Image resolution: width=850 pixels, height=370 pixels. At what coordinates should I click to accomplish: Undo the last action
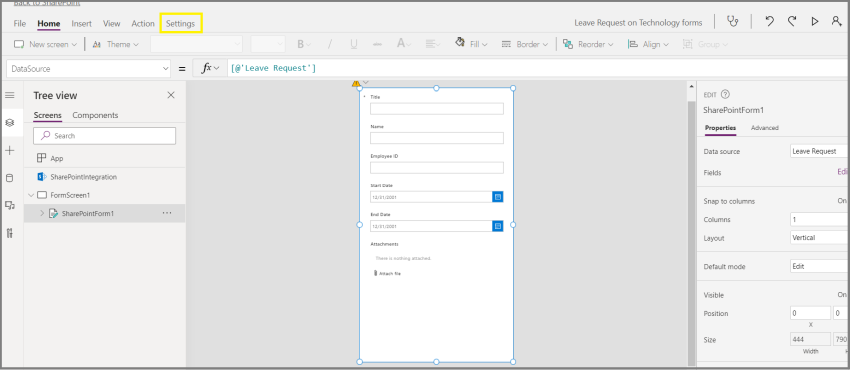click(769, 22)
